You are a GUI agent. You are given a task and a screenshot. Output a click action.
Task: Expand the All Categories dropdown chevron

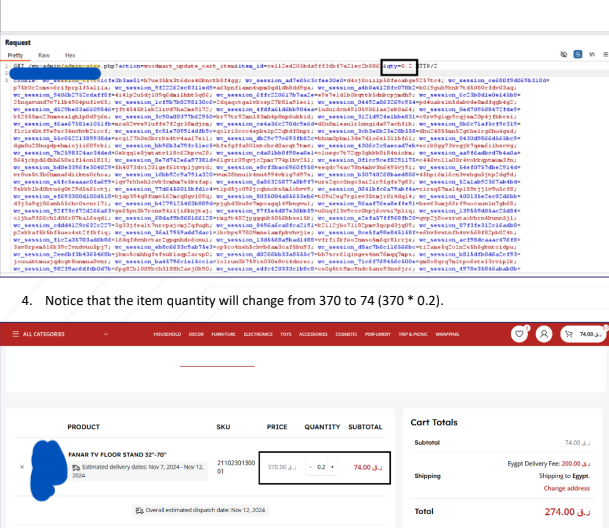pos(106,334)
